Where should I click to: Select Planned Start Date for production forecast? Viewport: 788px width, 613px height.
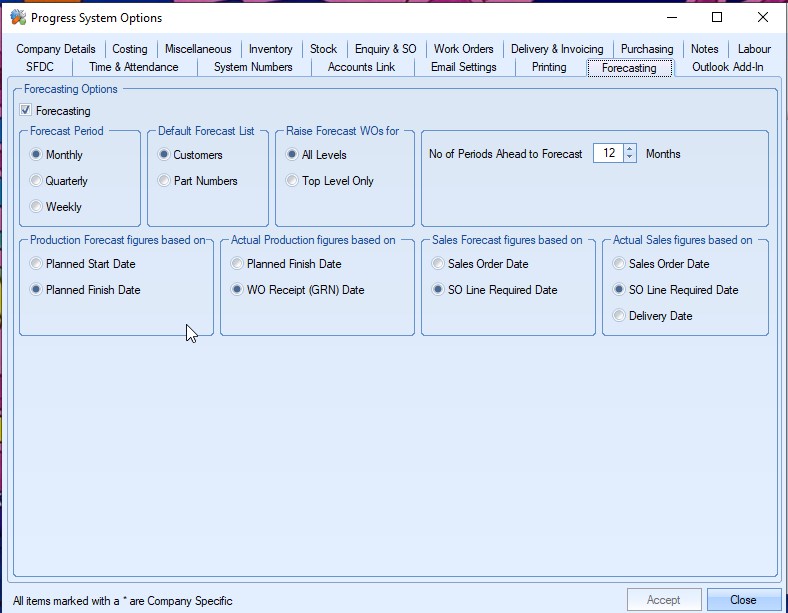(37, 264)
